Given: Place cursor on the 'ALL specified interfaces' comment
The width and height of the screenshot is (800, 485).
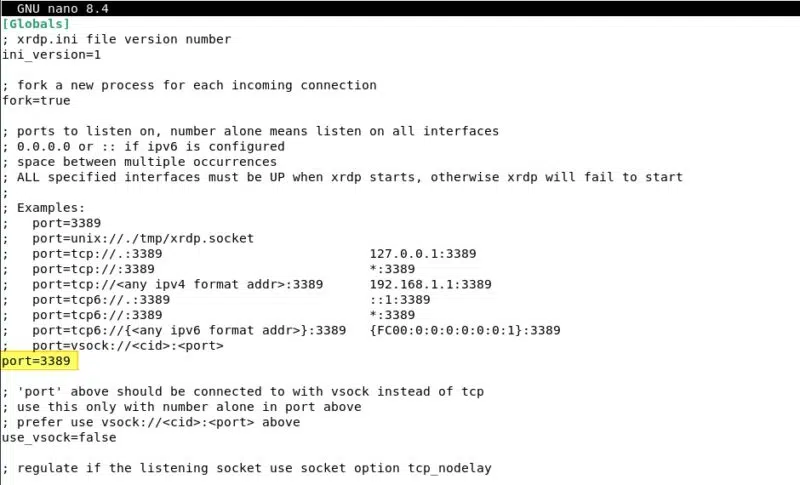Looking at the screenshot, I should click(x=342, y=177).
